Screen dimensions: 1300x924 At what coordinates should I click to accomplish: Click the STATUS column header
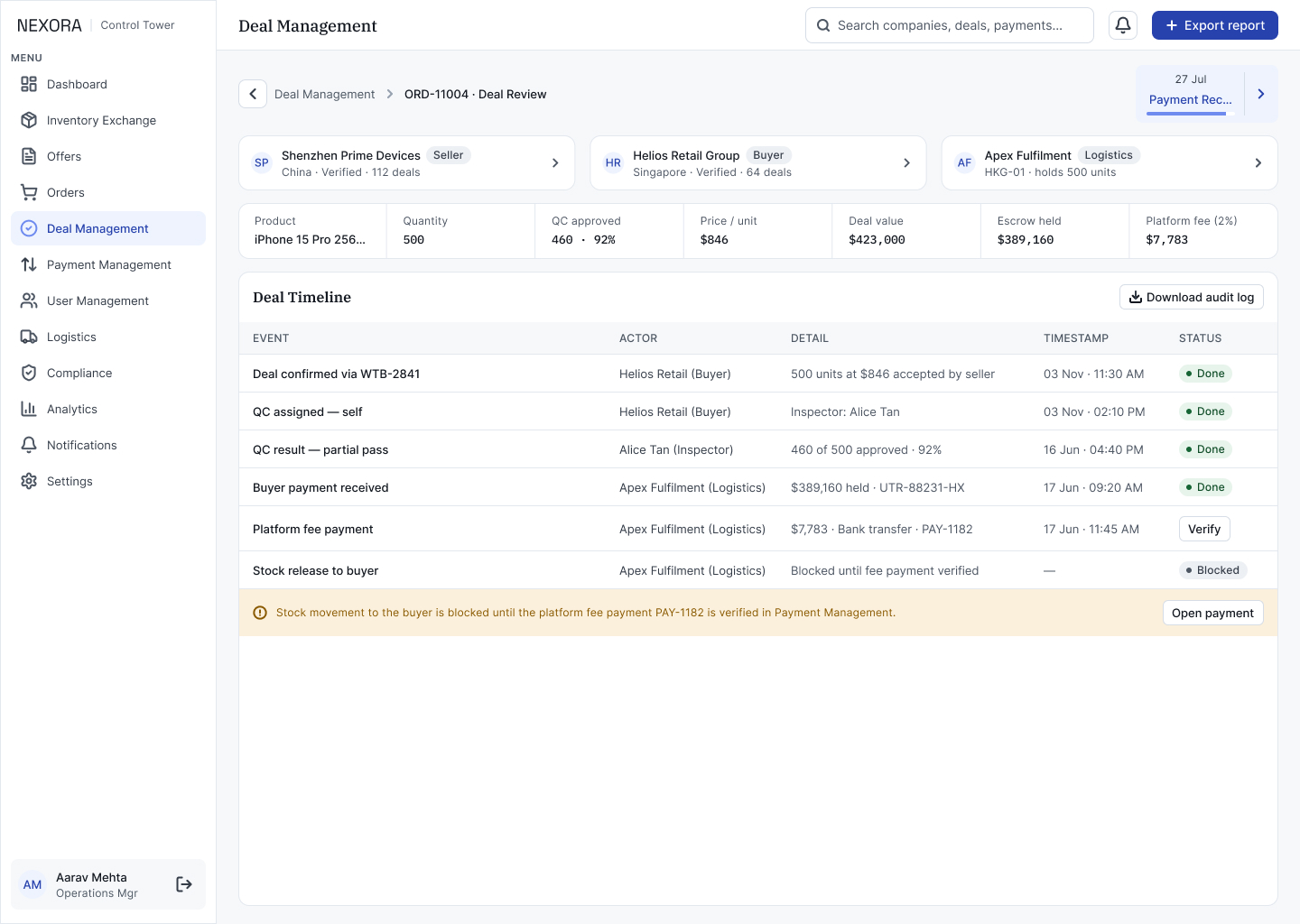tap(1200, 338)
